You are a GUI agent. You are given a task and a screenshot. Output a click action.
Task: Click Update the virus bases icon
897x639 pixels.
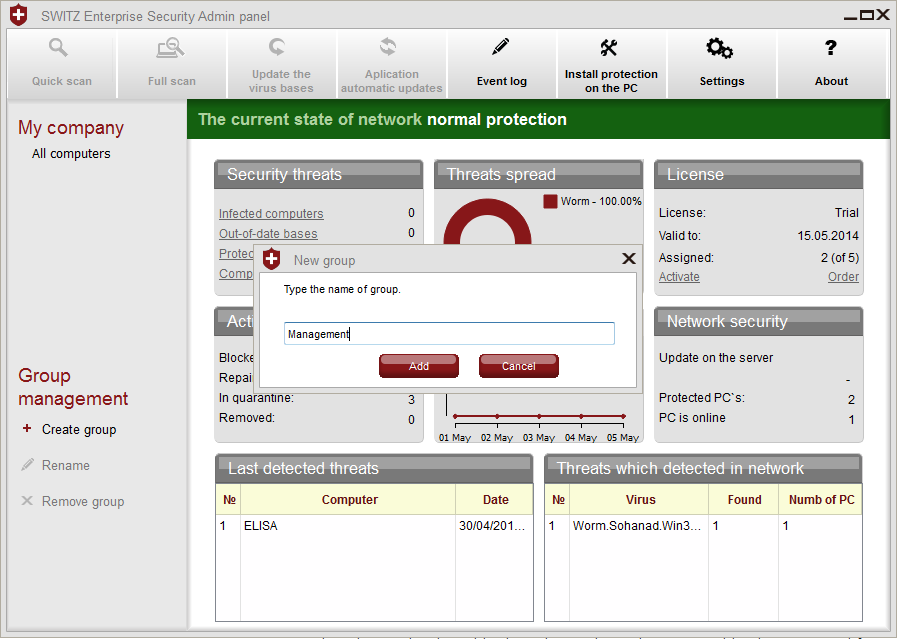[x=279, y=46]
